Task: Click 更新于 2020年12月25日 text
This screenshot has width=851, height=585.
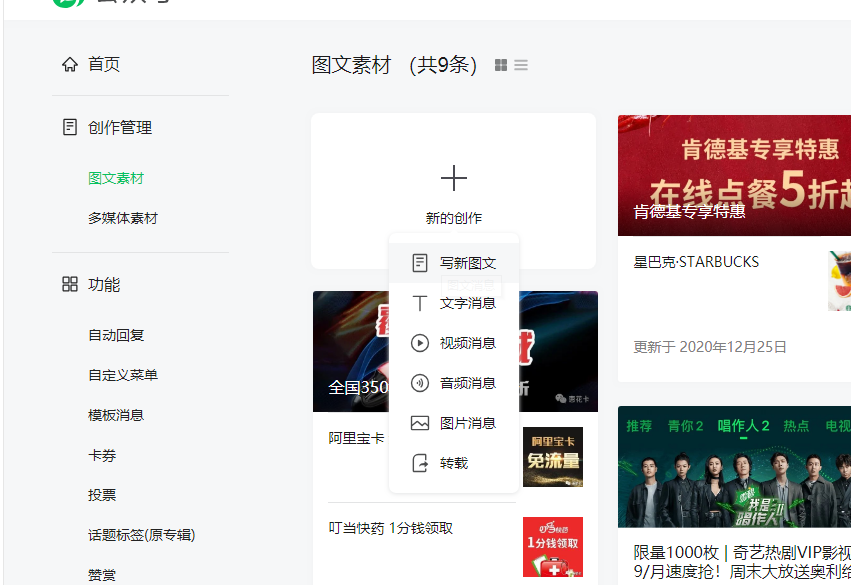Action: (x=710, y=347)
